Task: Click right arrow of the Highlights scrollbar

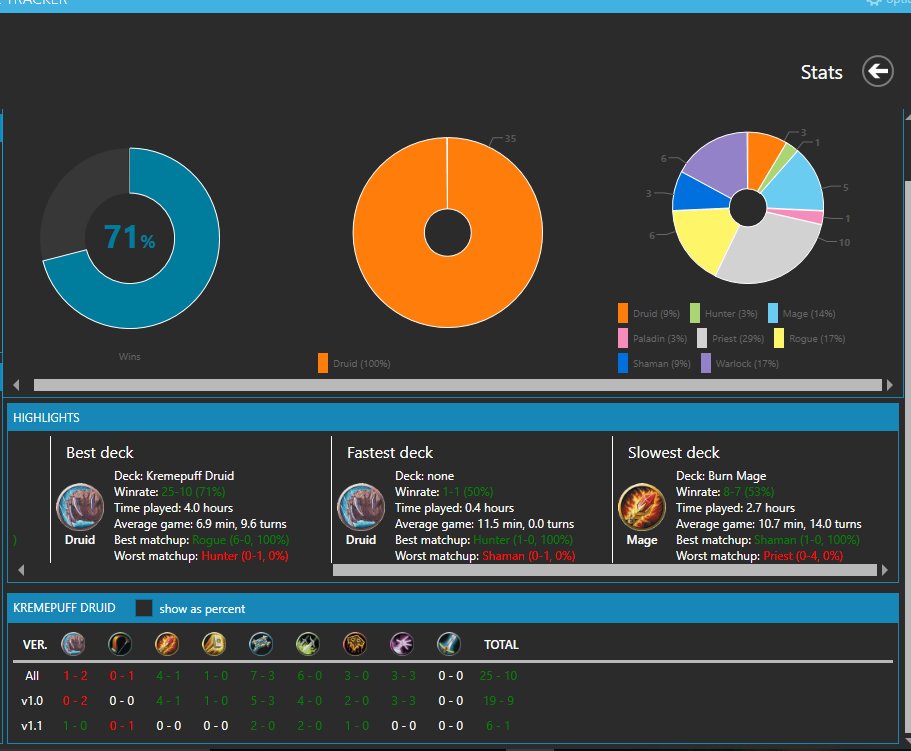Action: click(885, 570)
